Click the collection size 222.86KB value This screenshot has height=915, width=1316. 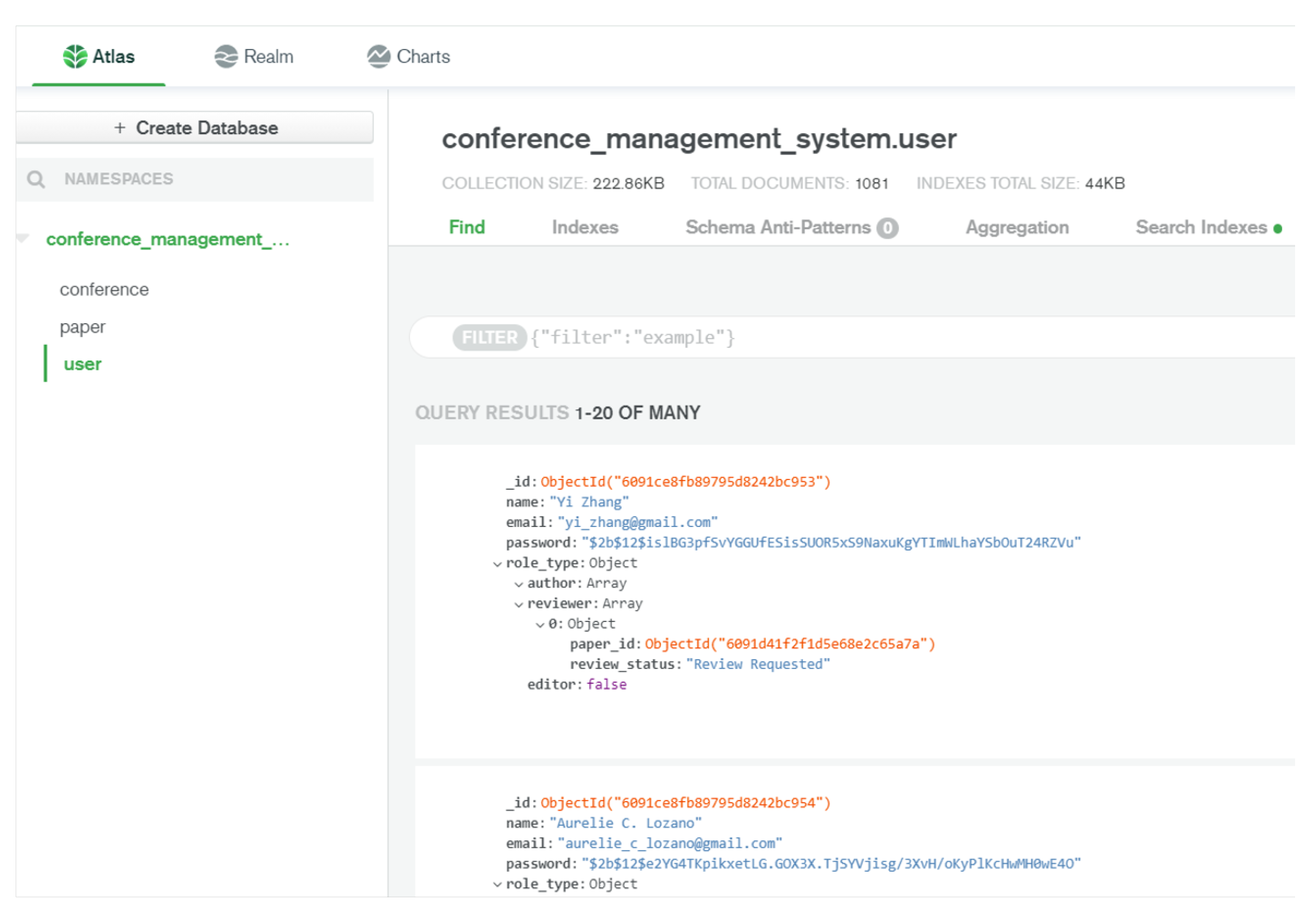[x=629, y=183]
